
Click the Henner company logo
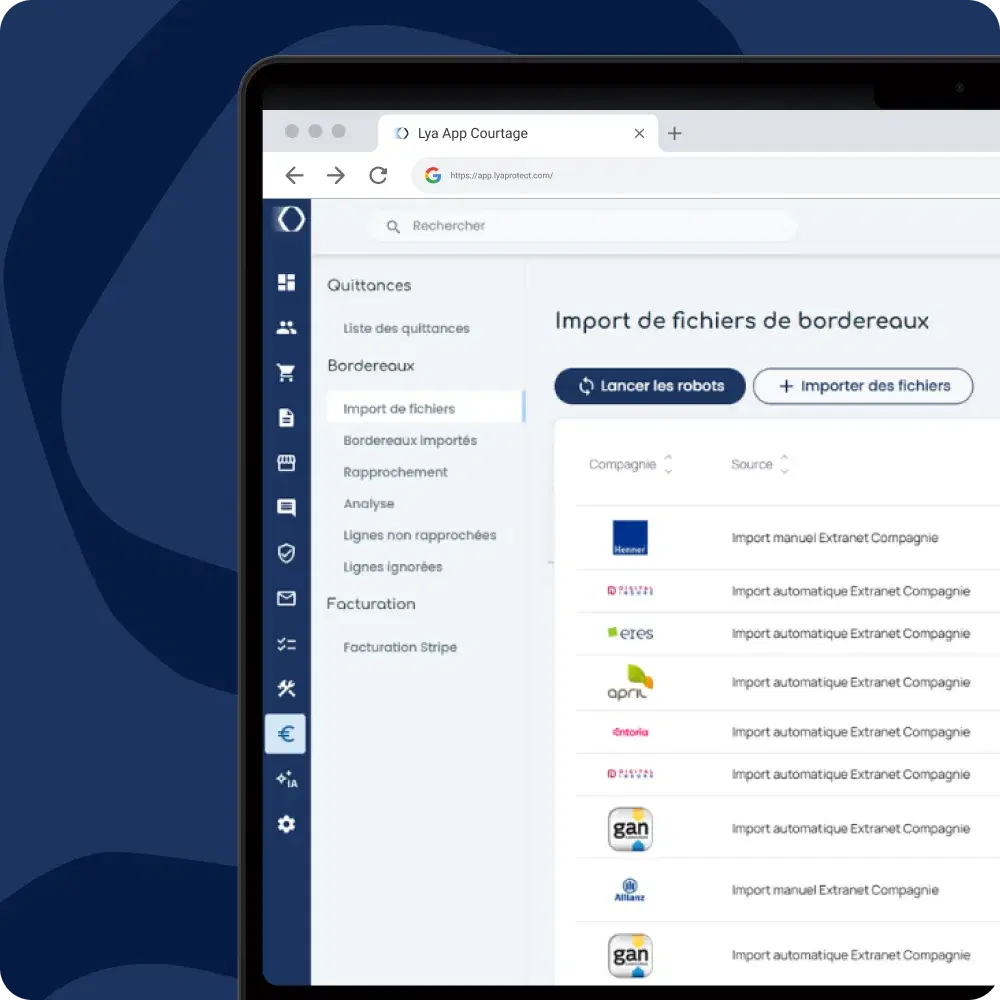click(629, 538)
